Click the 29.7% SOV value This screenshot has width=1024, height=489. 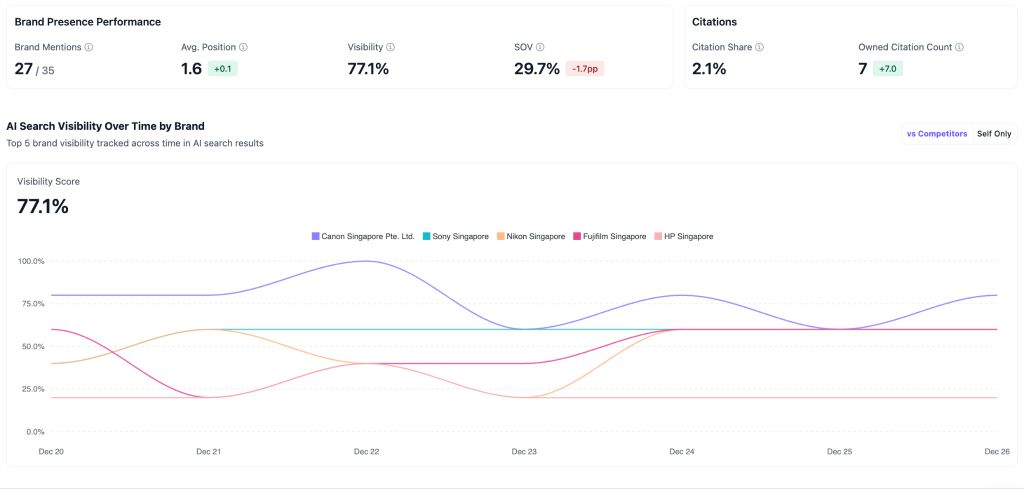[537, 69]
